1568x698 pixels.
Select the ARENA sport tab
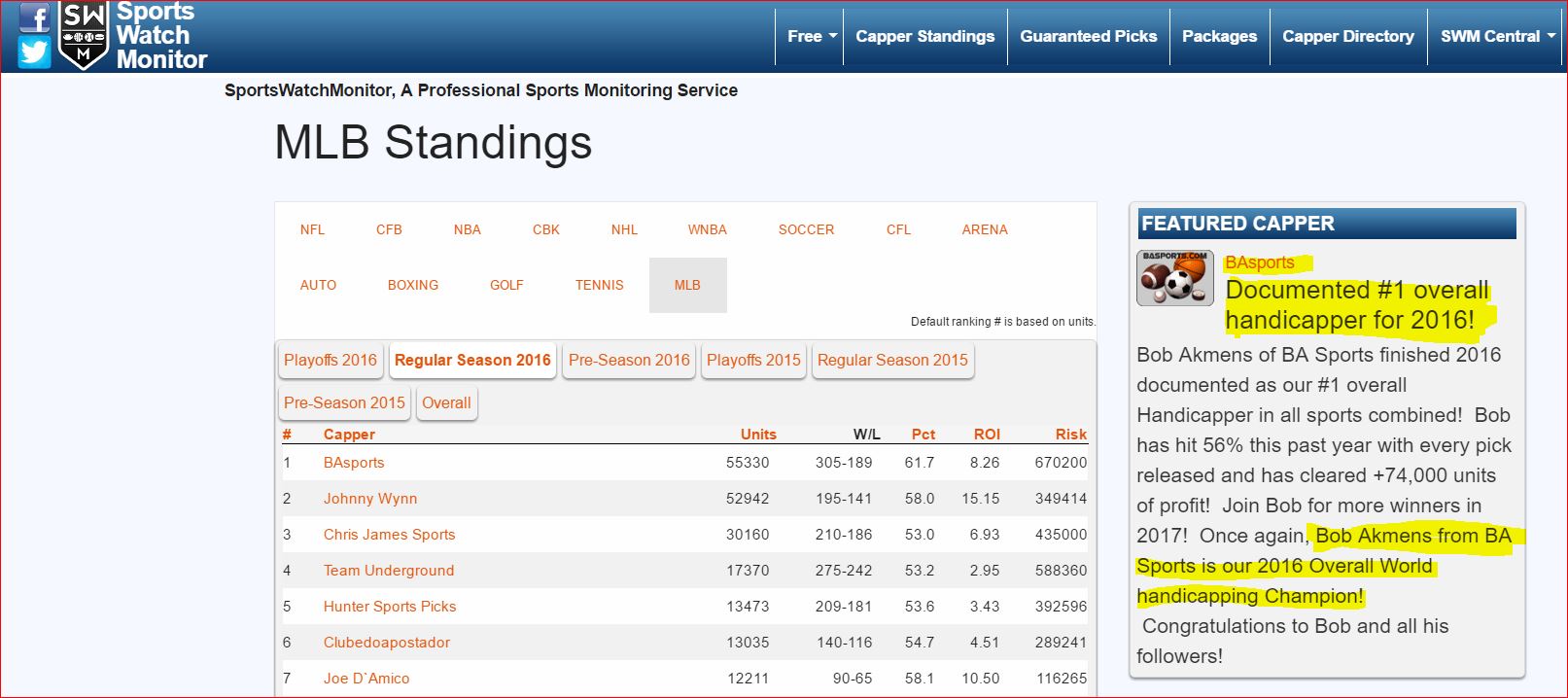click(x=985, y=229)
